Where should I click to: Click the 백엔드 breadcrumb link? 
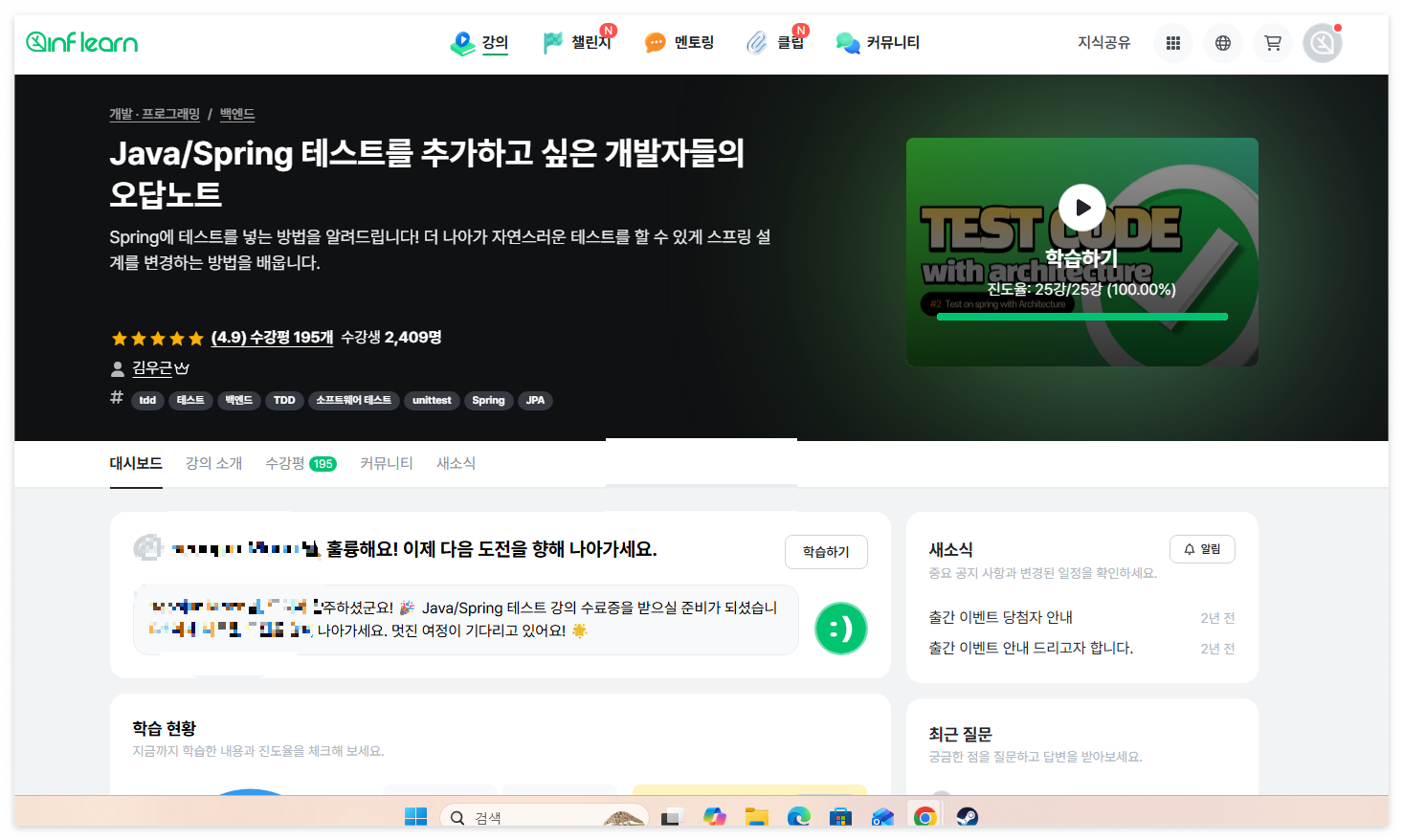(237, 114)
